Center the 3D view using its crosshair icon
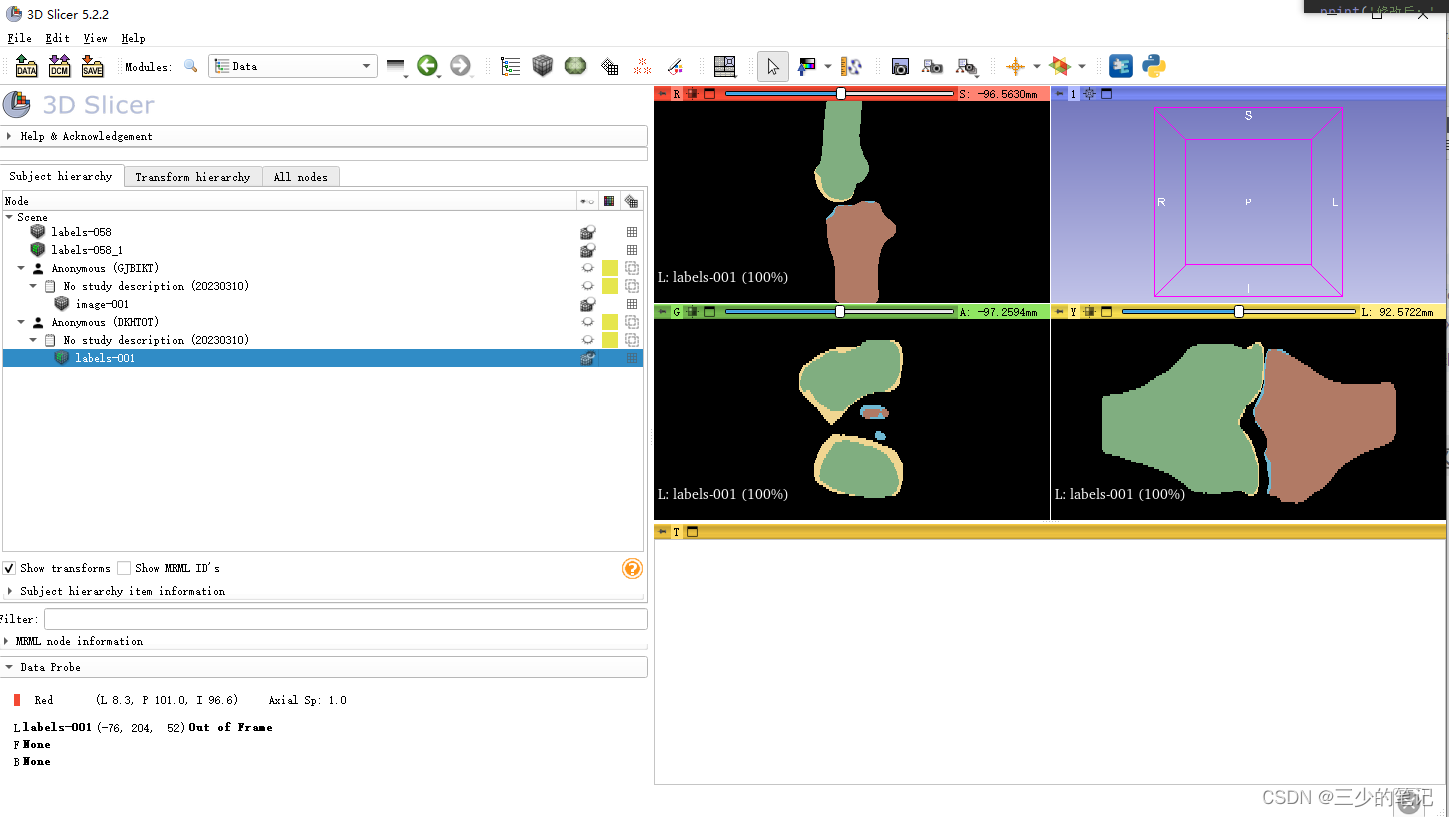 tap(1090, 94)
